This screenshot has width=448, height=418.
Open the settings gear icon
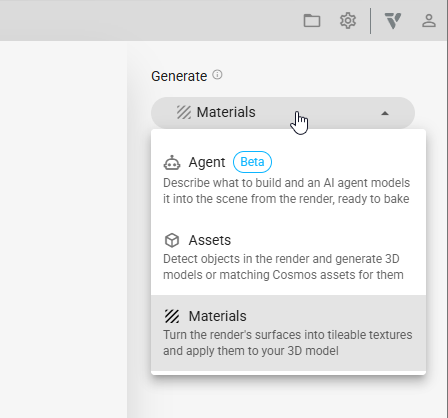[x=348, y=21]
